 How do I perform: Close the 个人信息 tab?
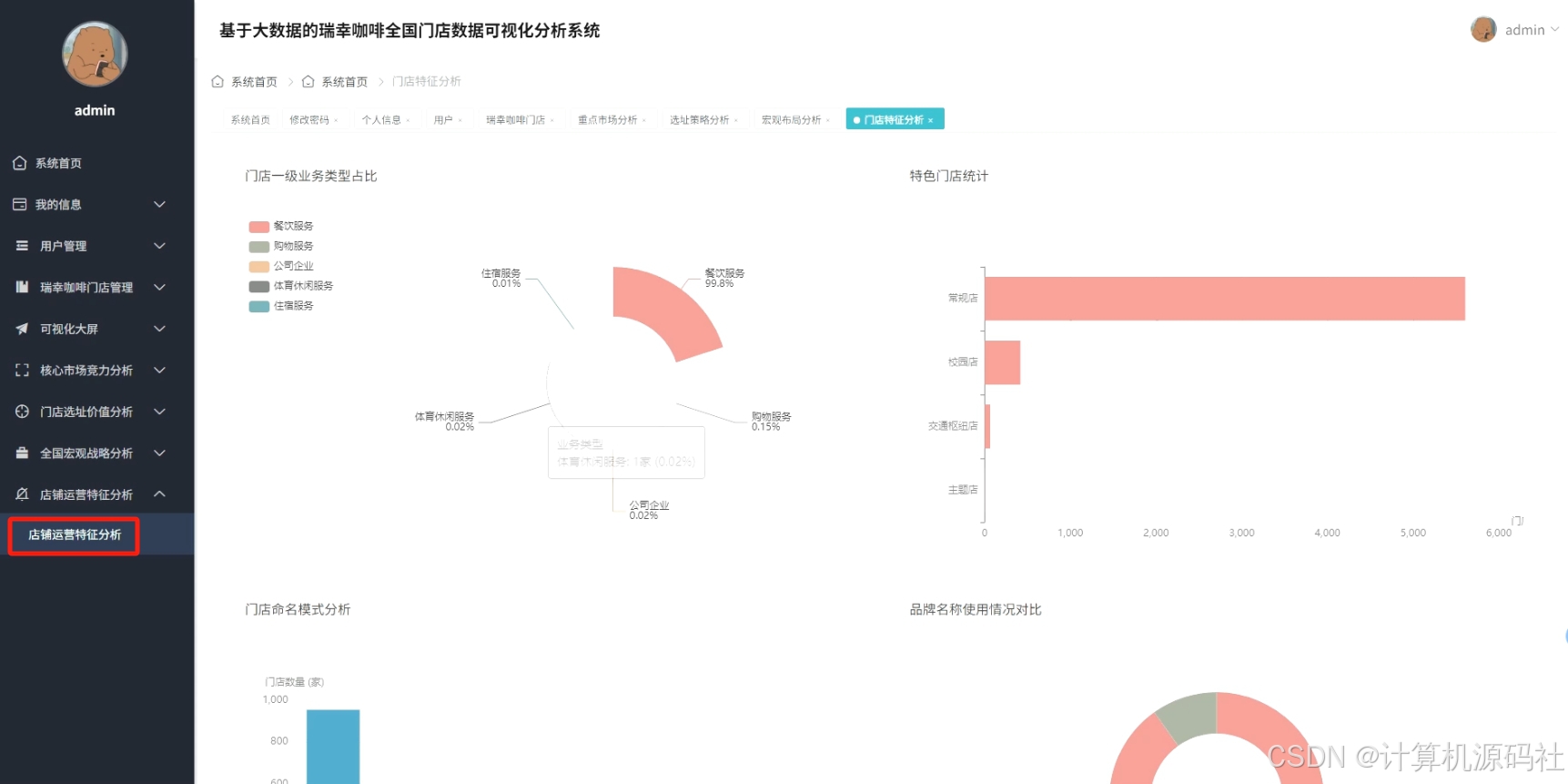pos(408,120)
